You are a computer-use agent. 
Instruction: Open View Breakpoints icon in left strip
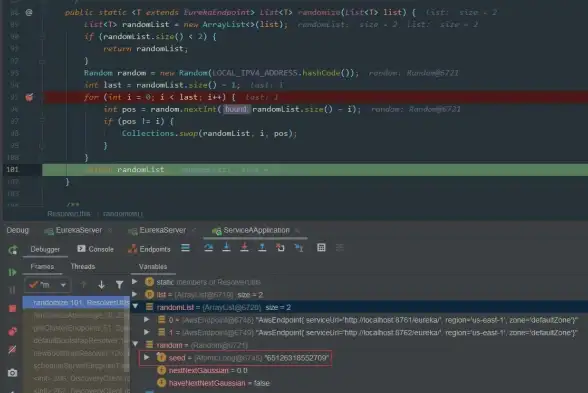12,332
